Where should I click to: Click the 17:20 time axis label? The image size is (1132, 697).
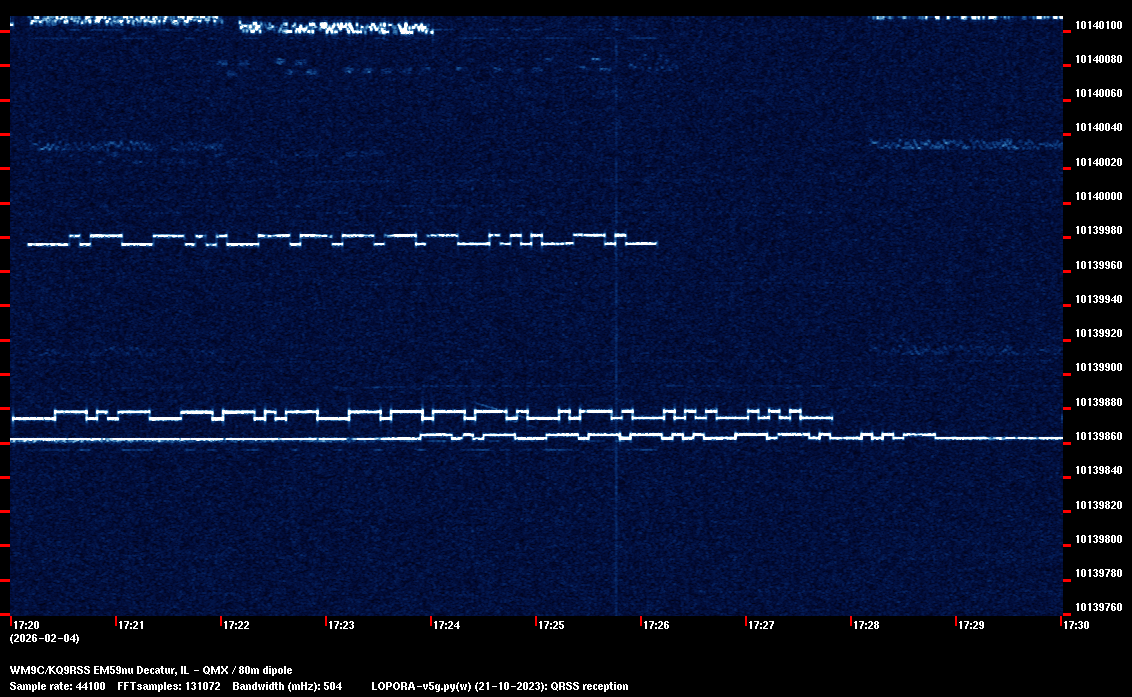click(25, 625)
